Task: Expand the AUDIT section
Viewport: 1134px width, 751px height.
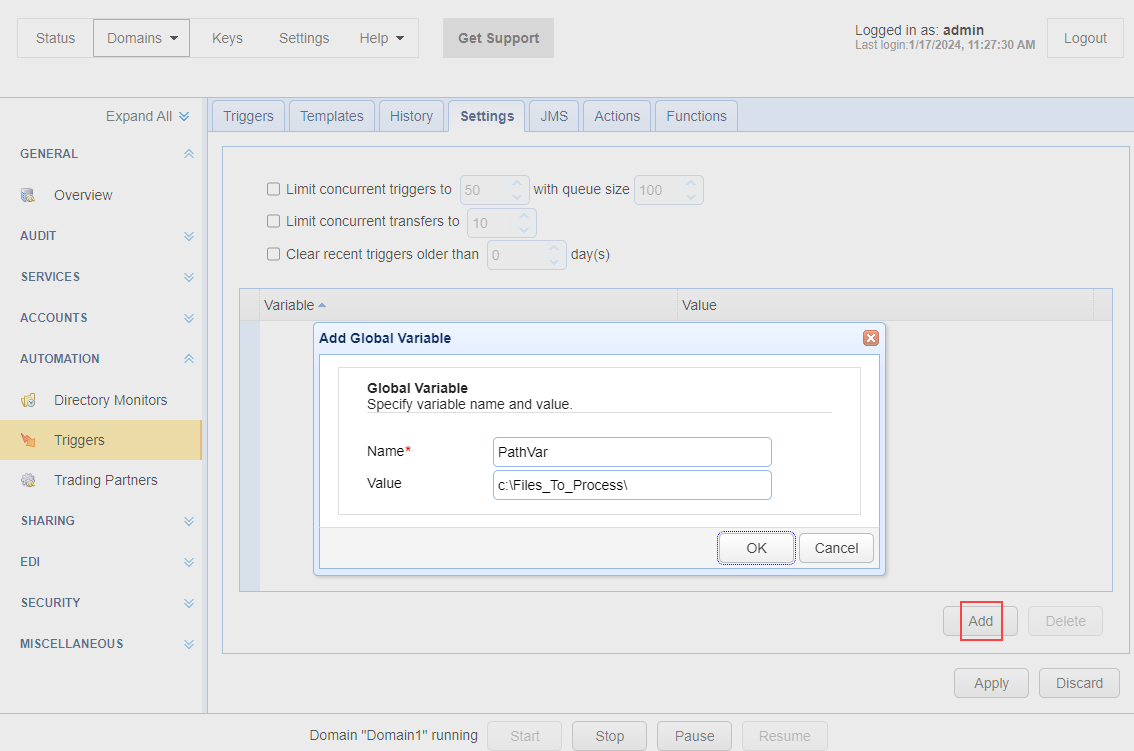Action: tap(189, 236)
